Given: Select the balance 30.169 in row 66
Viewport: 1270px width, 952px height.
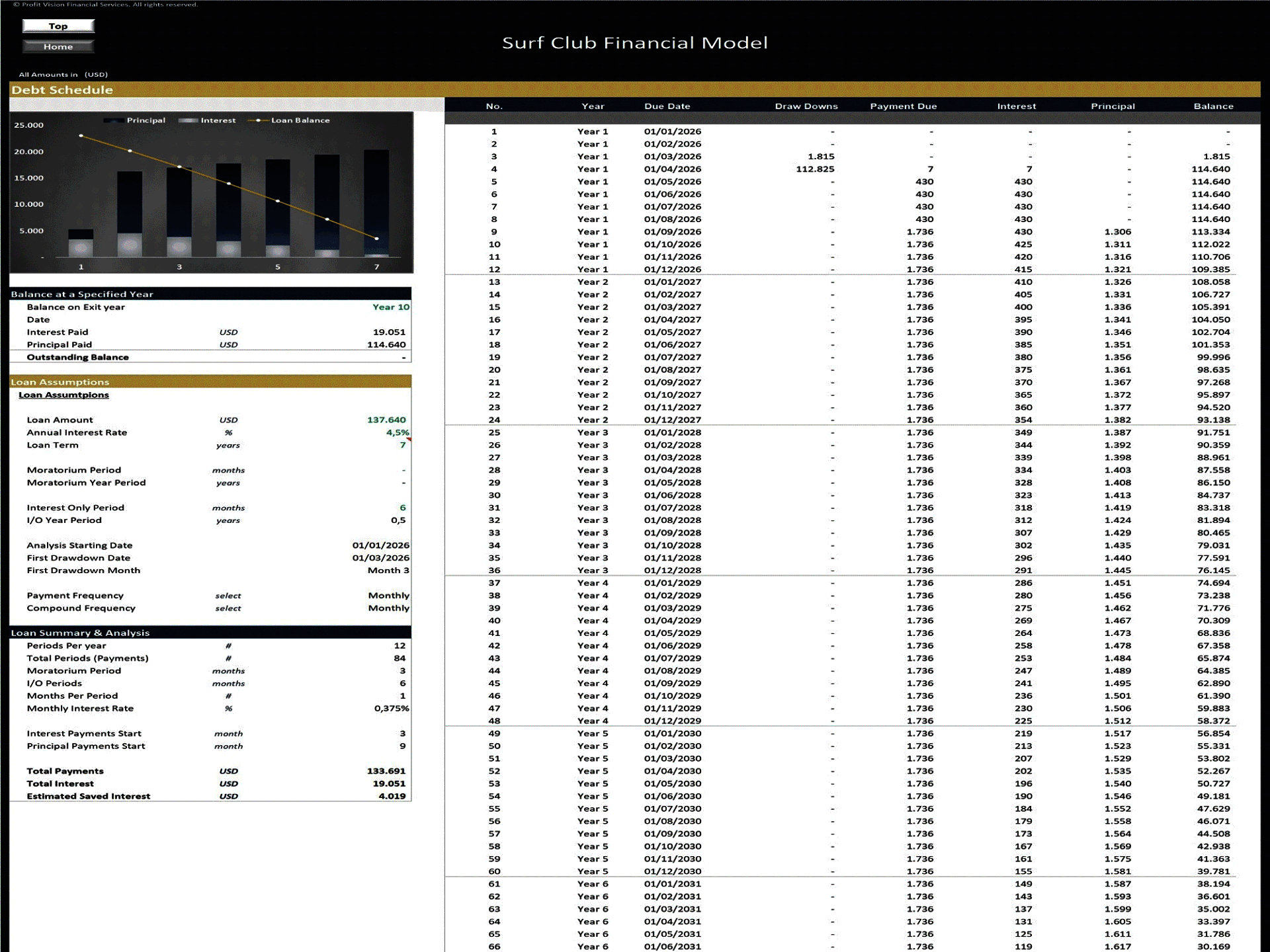Looking at the screenshot, I should [1213, 947].
